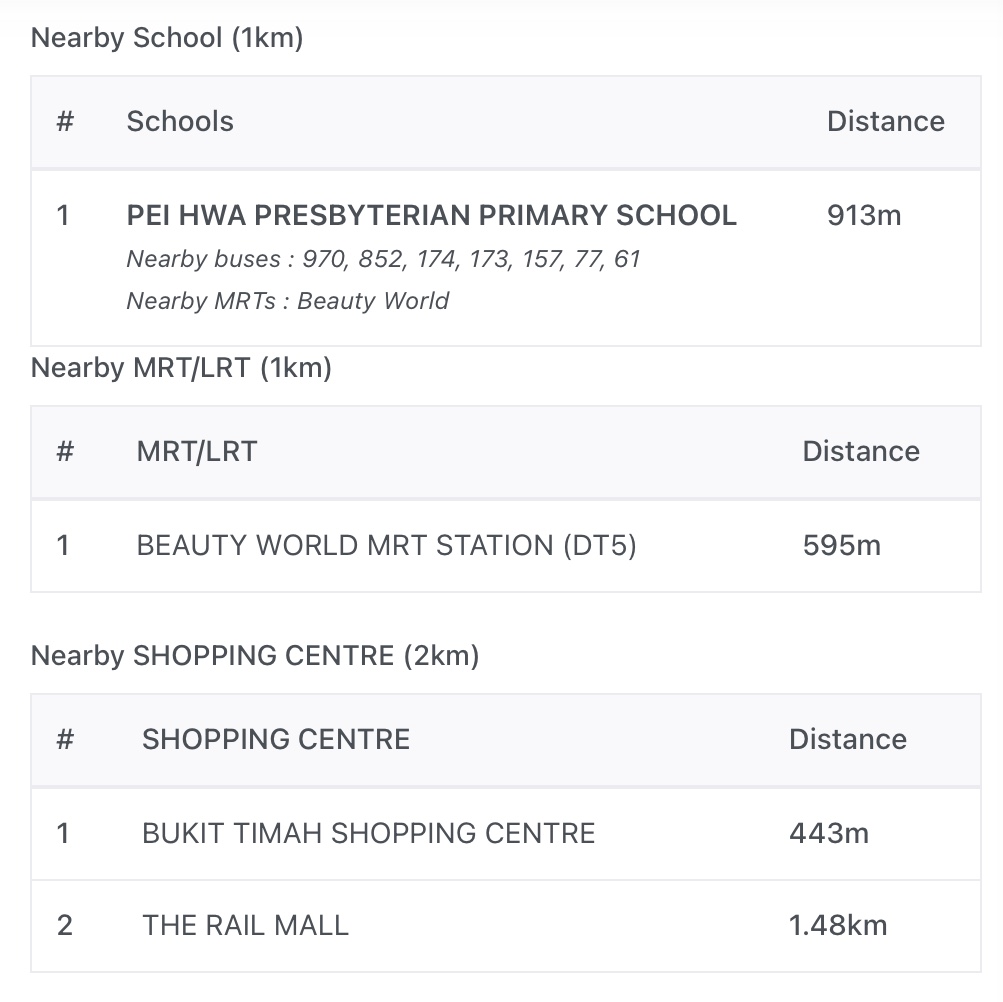Click the 595m MRT distance value
The height and width of the screenshot is (1002, 1003).
841,545
